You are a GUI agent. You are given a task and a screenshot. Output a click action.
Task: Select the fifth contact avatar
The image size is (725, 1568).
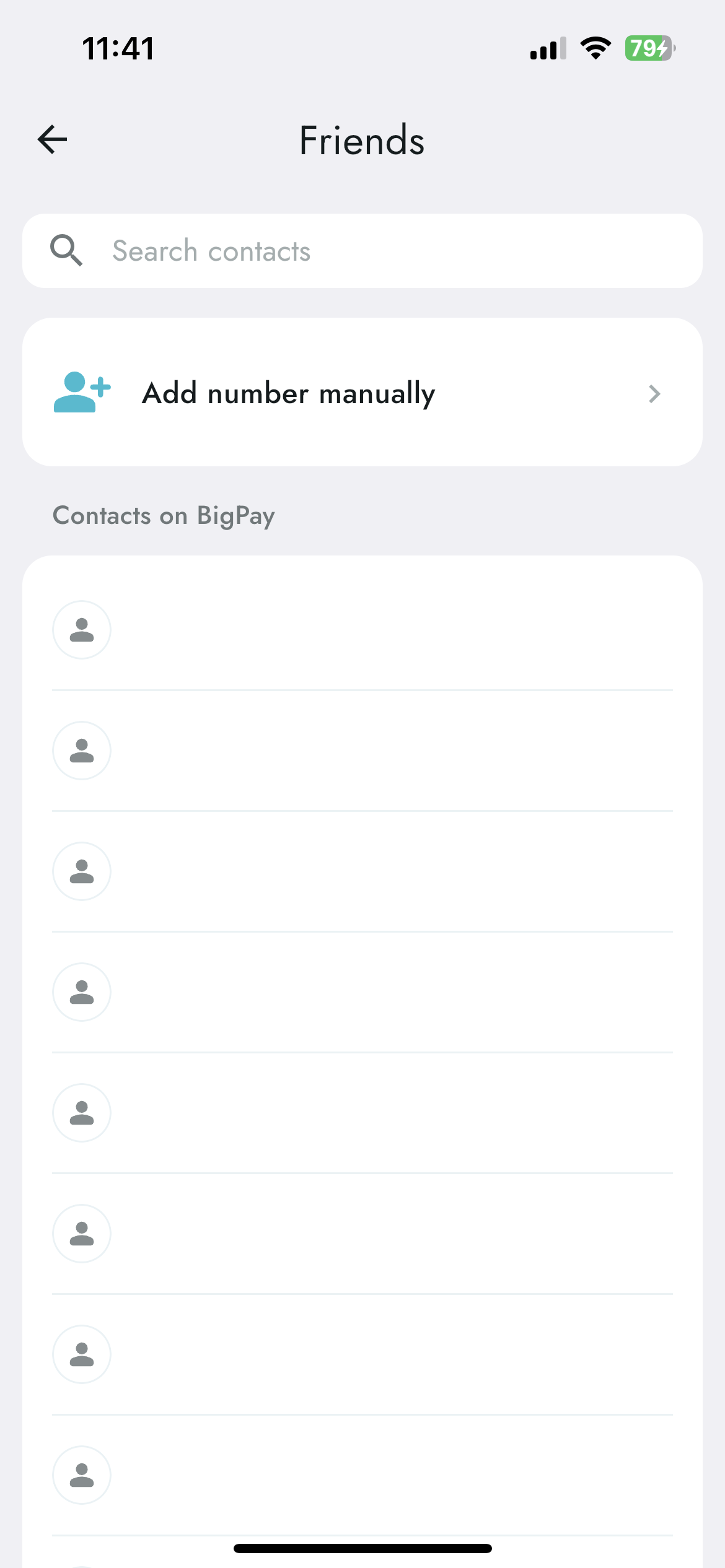82,1113
